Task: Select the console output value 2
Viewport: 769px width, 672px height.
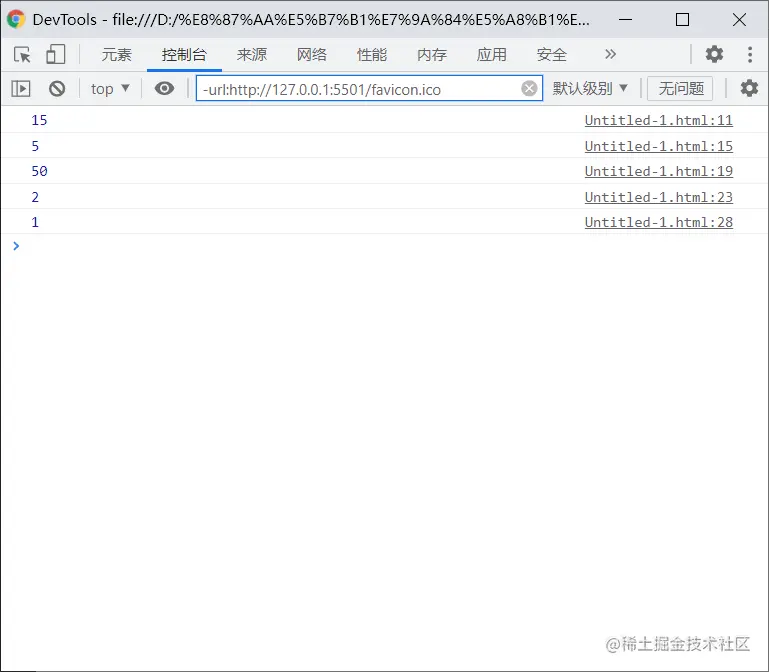Action: point(35,197)
